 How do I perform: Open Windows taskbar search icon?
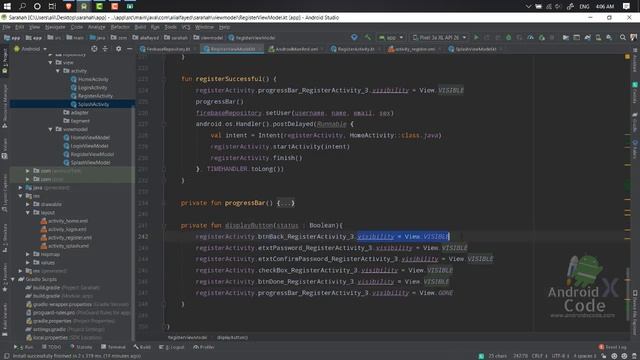point(22,6)
